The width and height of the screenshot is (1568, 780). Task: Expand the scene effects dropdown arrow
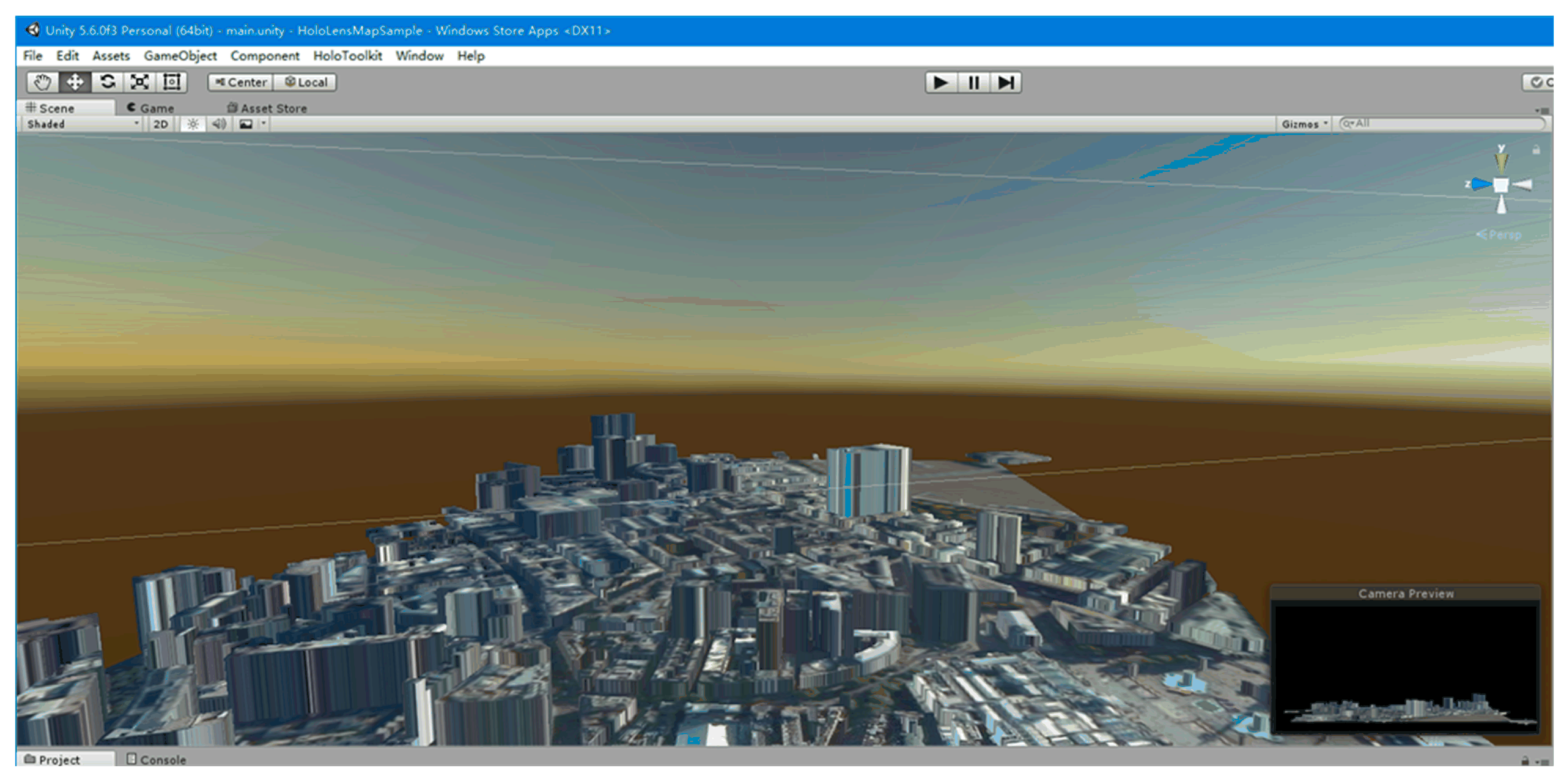(263, 123)
